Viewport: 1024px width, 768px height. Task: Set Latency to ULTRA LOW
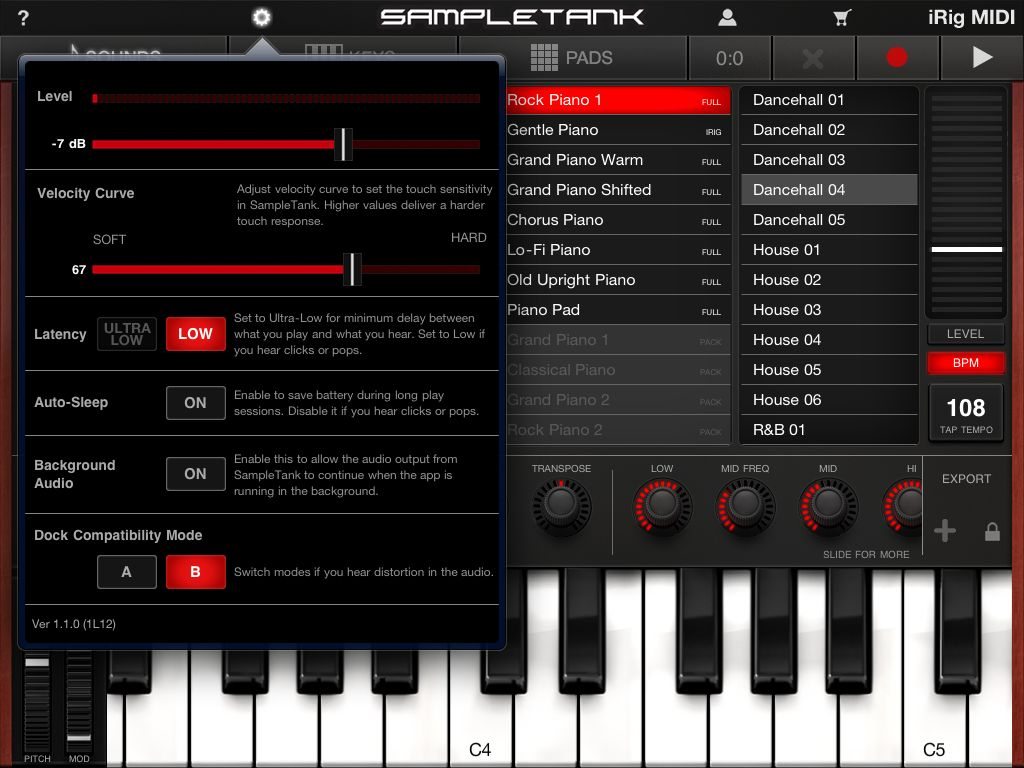coord(127,334)
